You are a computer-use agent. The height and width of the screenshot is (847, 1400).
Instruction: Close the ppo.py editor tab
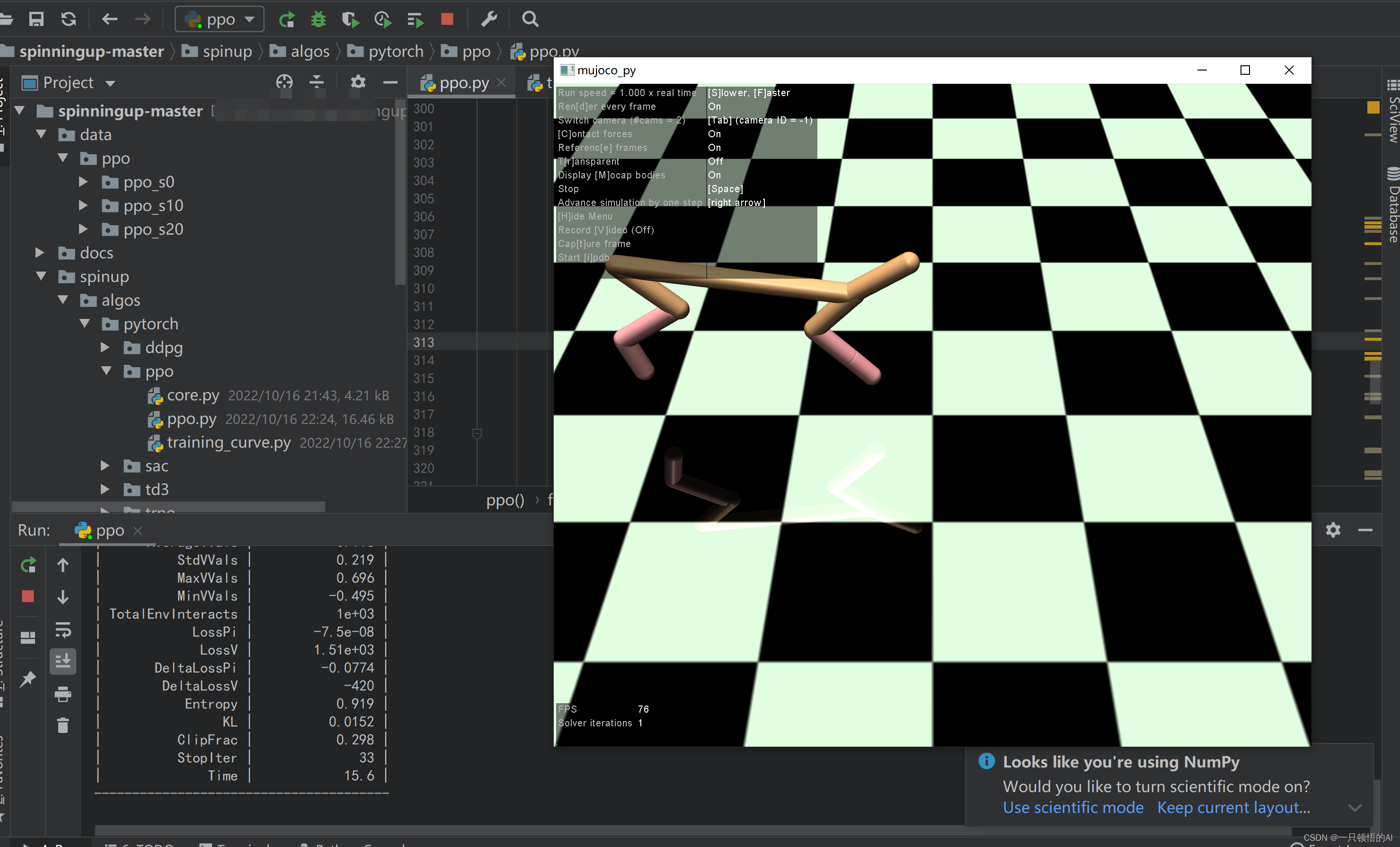pos(501,83)
